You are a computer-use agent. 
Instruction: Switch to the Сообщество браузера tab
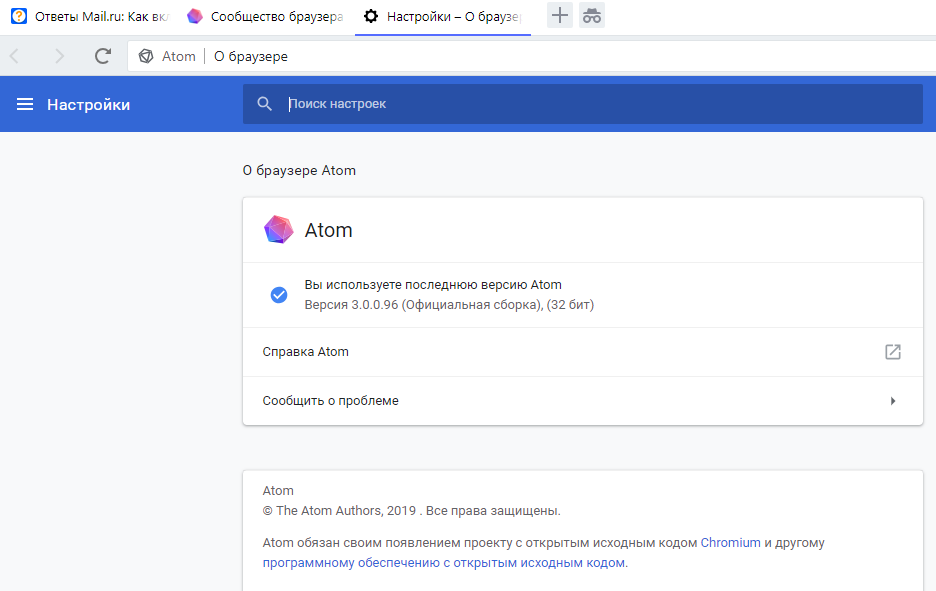click(266, 17)
